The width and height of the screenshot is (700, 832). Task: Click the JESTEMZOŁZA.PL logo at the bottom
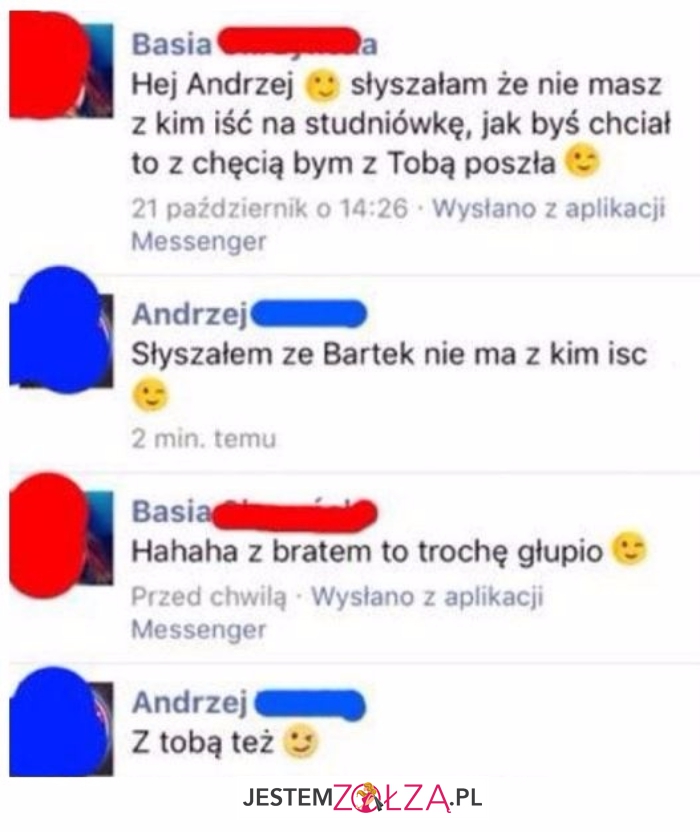[362, 797]
